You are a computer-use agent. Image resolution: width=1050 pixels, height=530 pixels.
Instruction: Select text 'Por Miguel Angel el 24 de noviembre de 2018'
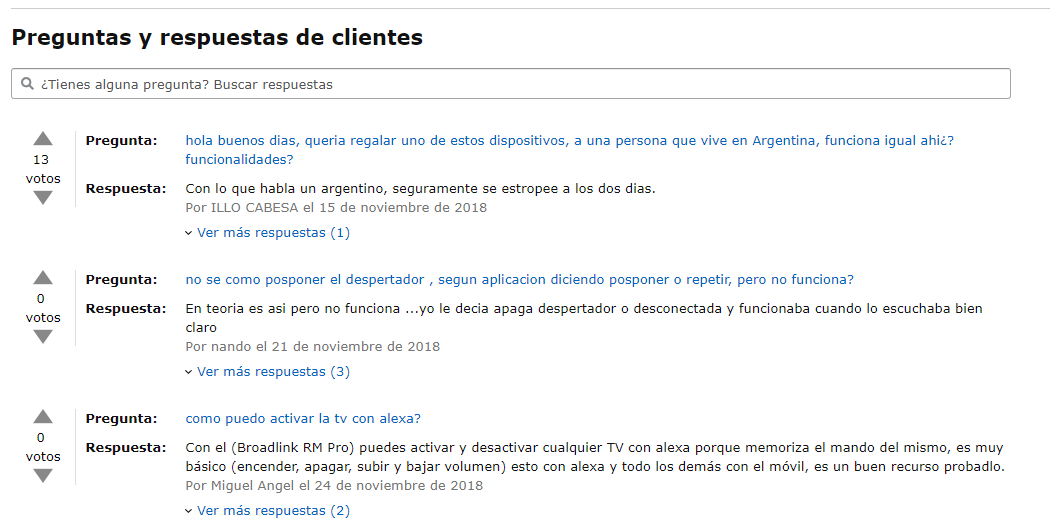334,486
